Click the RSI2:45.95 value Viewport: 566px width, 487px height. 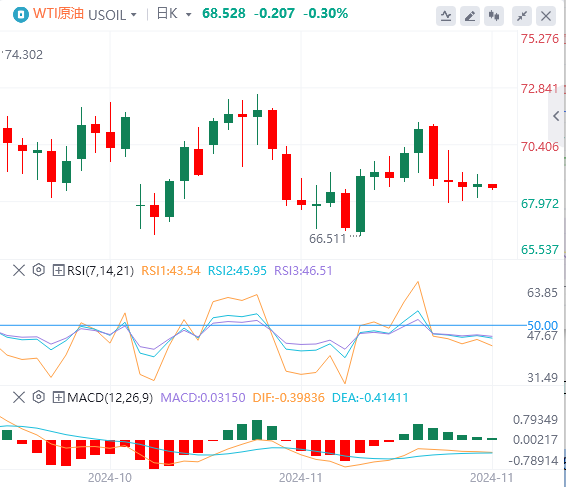click(x=237, y=270)
